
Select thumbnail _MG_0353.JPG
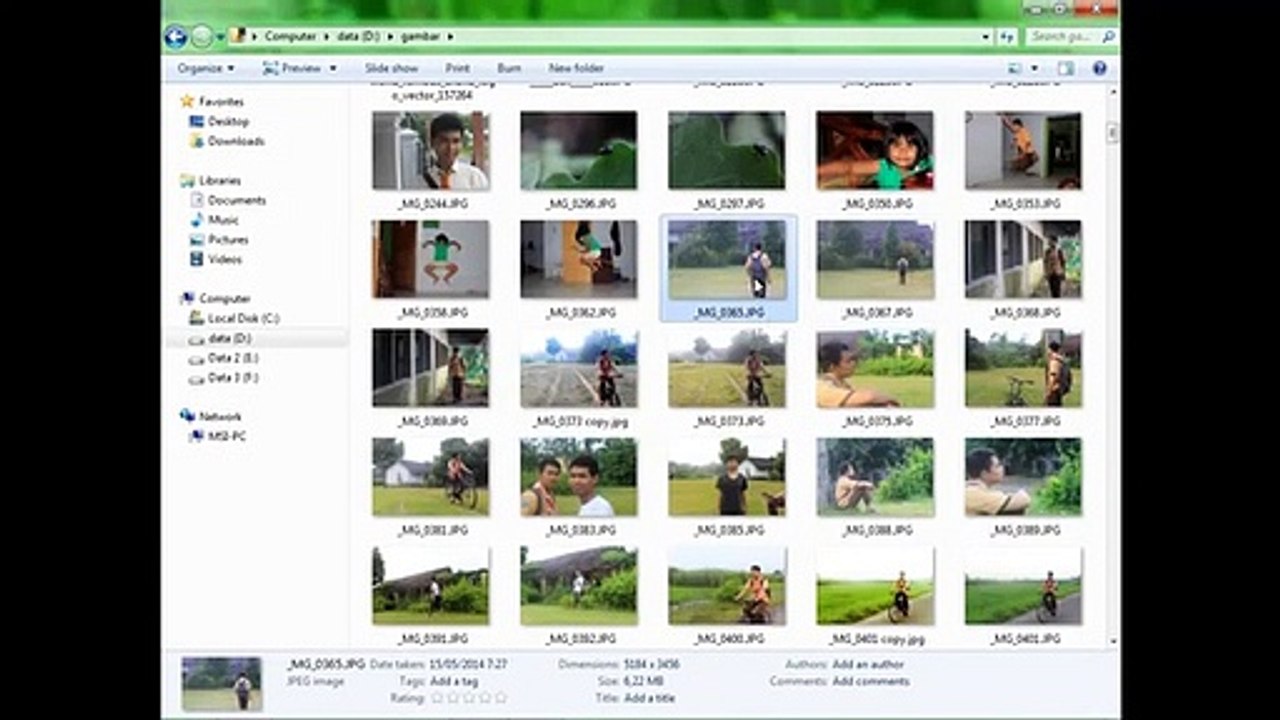pos(1023,150)
